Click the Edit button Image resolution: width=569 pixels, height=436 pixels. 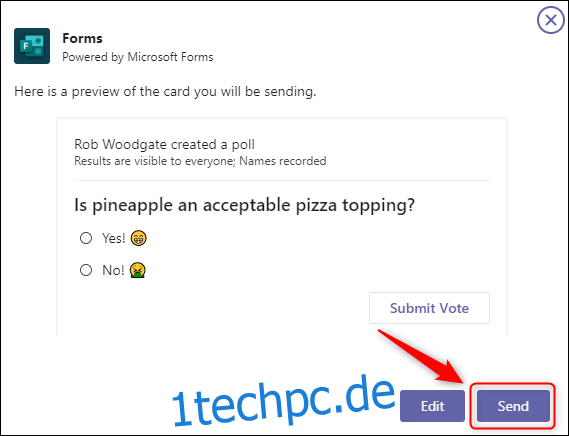coord(432,406)
